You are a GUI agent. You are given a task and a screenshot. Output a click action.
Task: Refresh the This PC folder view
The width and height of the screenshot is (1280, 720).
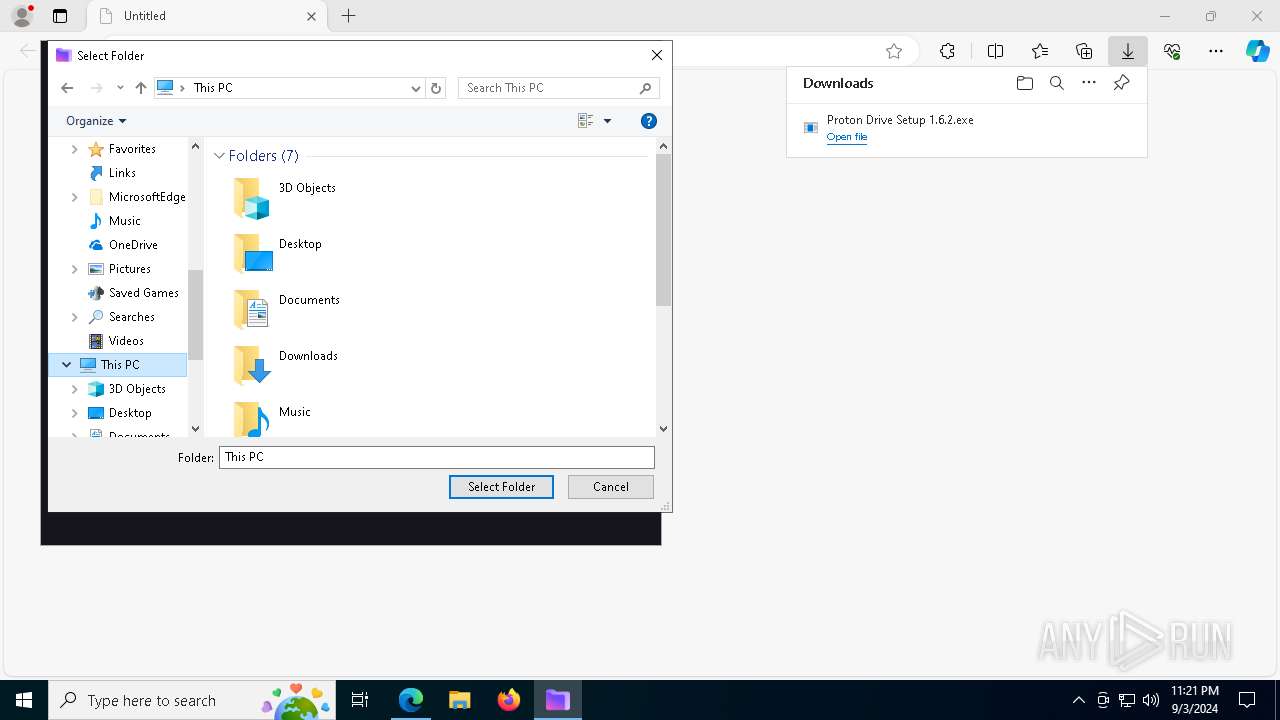point(436,88)
